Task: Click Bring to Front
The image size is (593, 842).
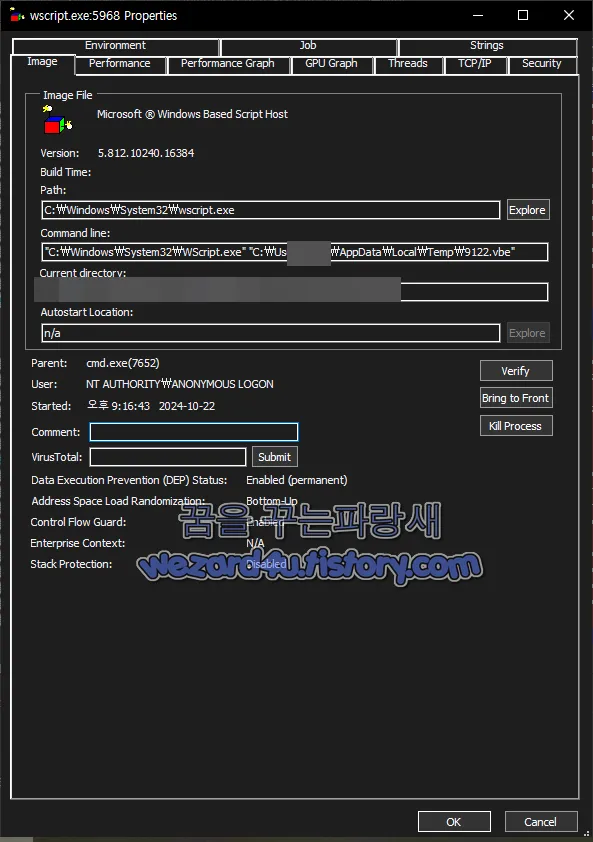Action: 516,398
